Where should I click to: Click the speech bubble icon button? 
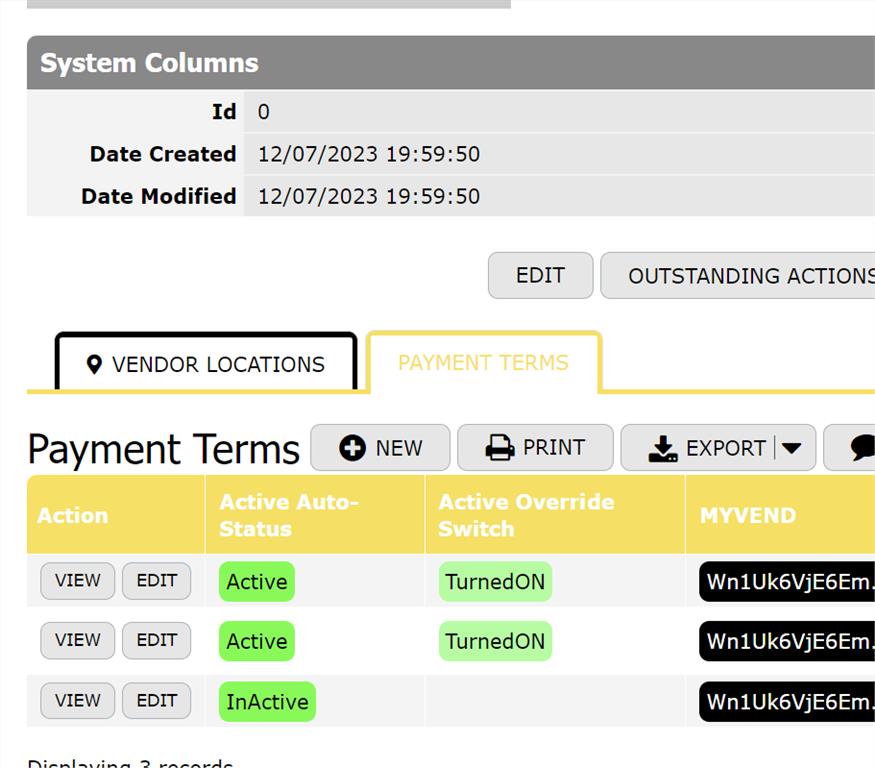pyautogui.click(x=849, y=448)
